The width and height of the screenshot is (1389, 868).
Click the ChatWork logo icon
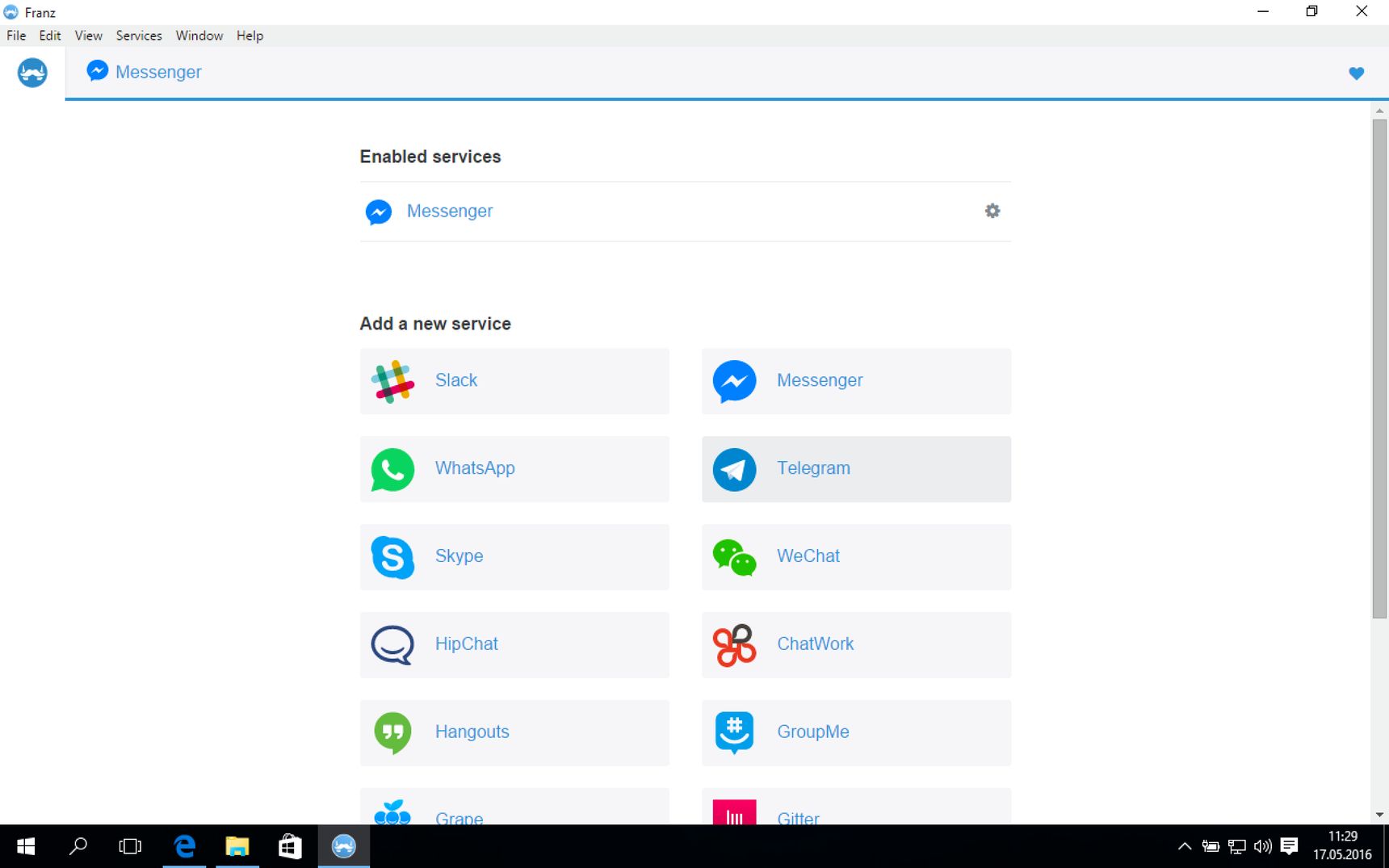click(x=734, y=645)
